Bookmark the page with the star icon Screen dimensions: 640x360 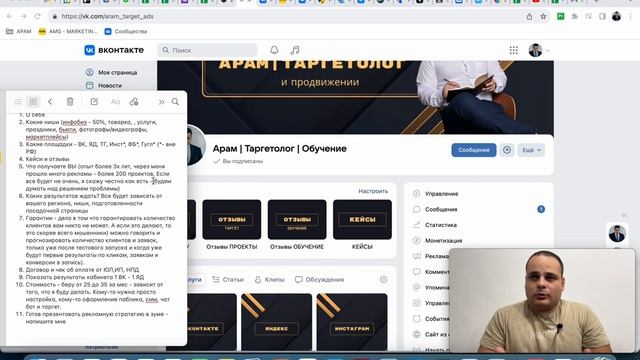(x=543, y=16)
